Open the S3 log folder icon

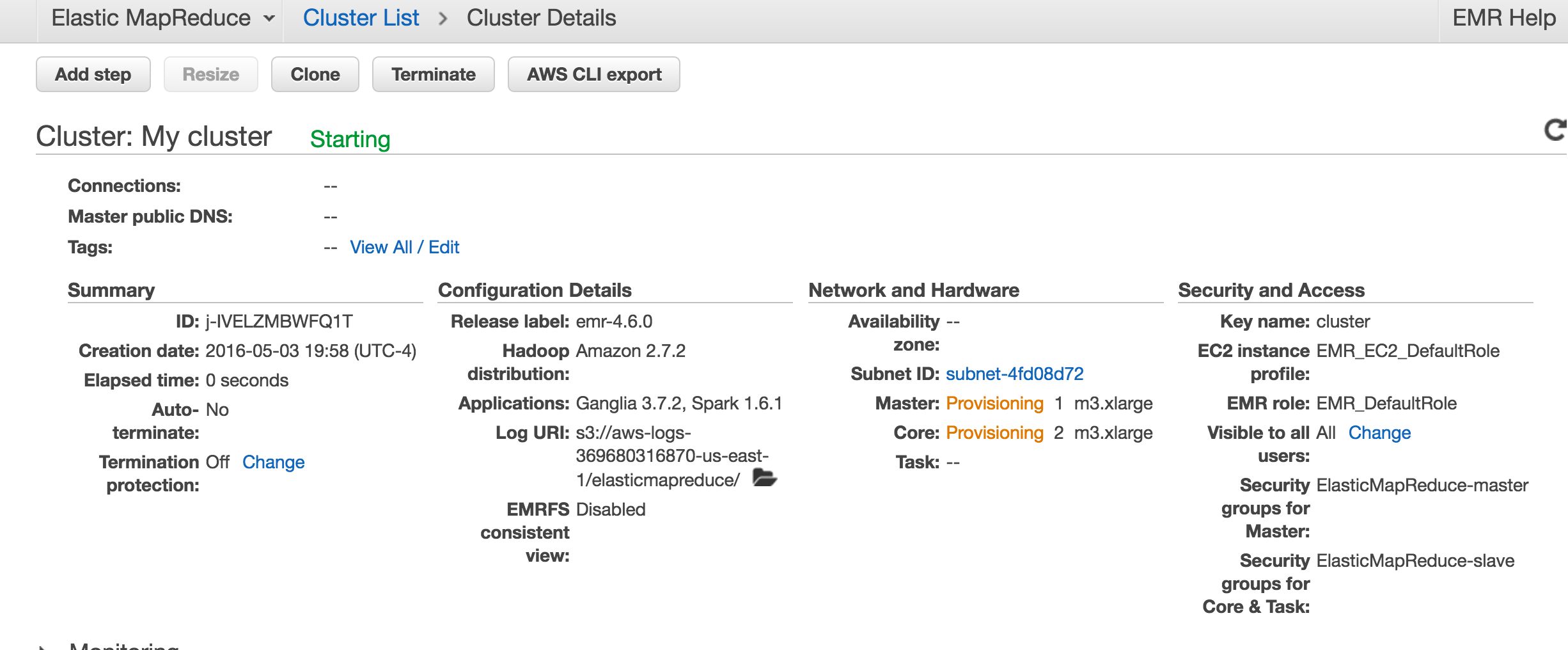click(x=764, y=478)
